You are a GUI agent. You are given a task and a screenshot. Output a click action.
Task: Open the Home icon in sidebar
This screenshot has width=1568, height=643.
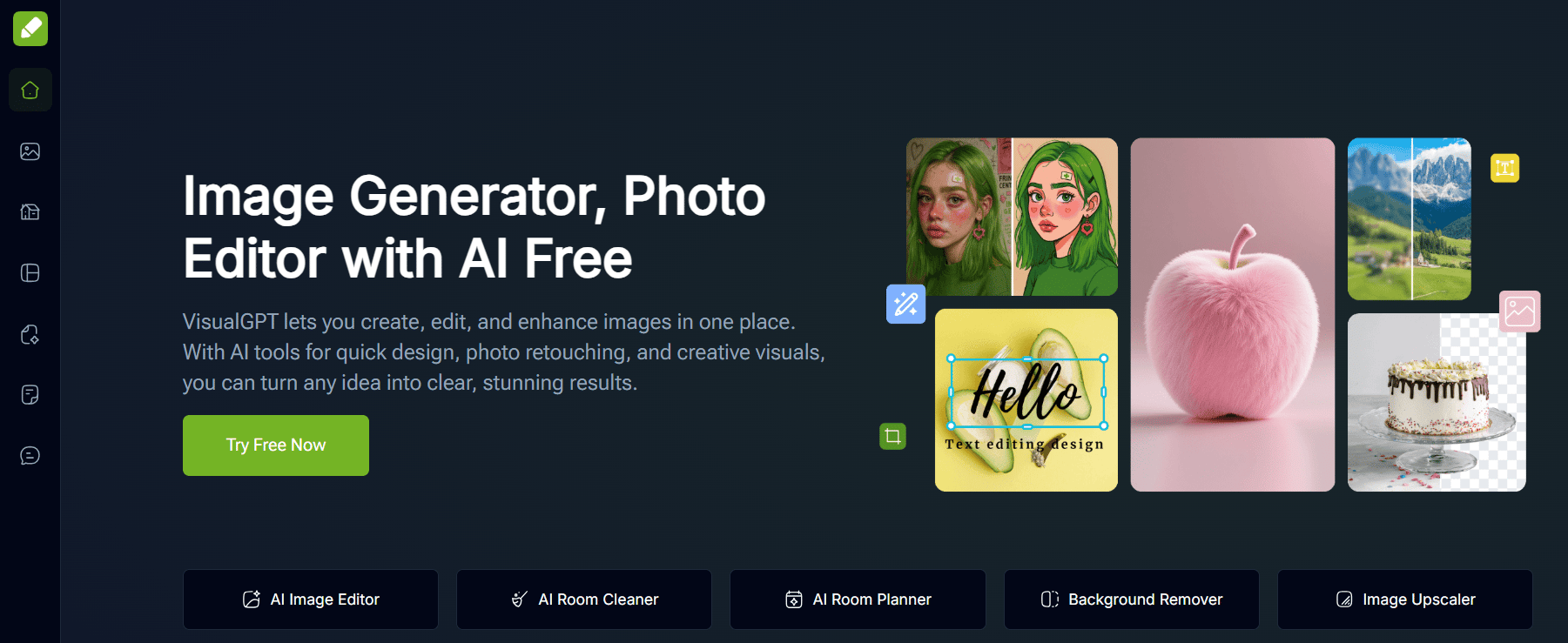coord(30,90)
